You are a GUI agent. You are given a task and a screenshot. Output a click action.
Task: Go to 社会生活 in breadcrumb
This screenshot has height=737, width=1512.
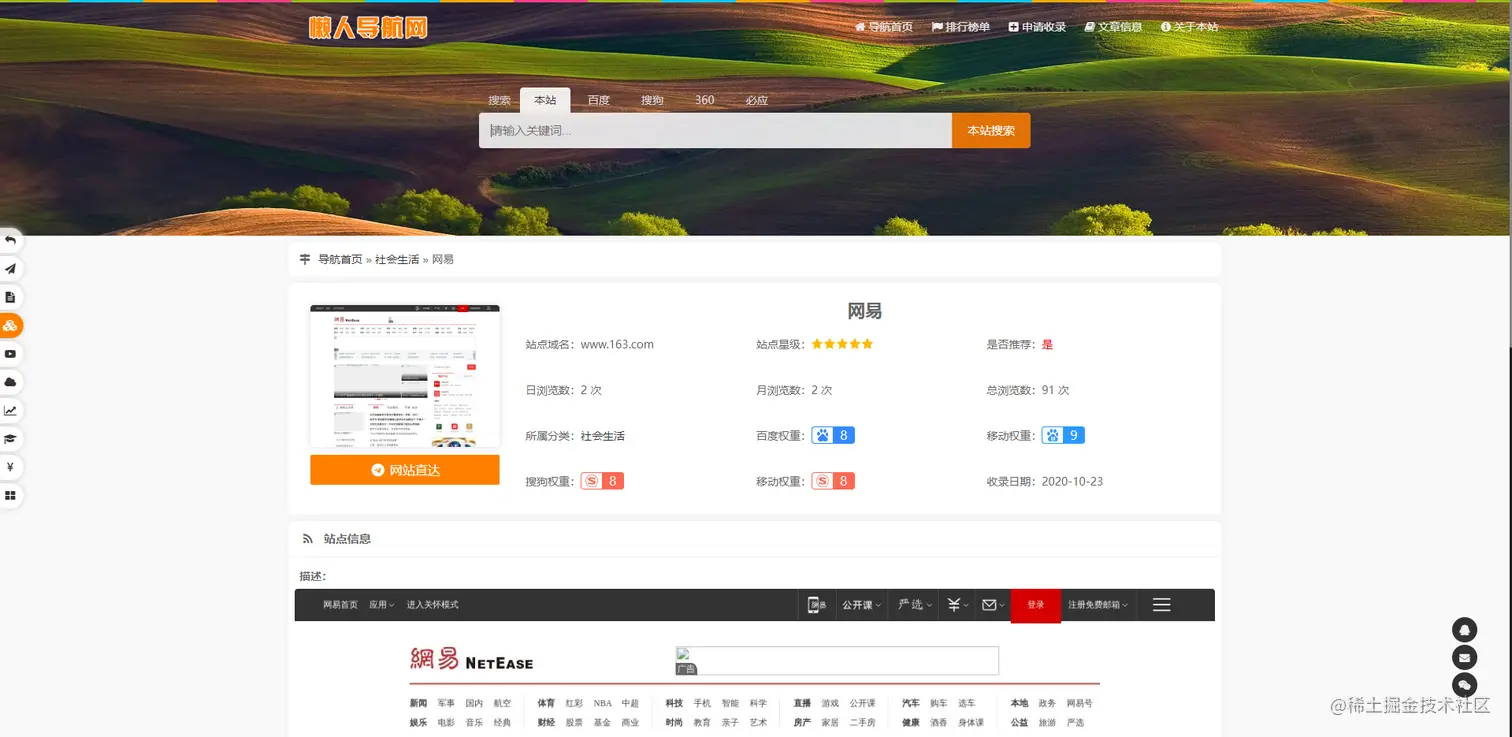397,260
